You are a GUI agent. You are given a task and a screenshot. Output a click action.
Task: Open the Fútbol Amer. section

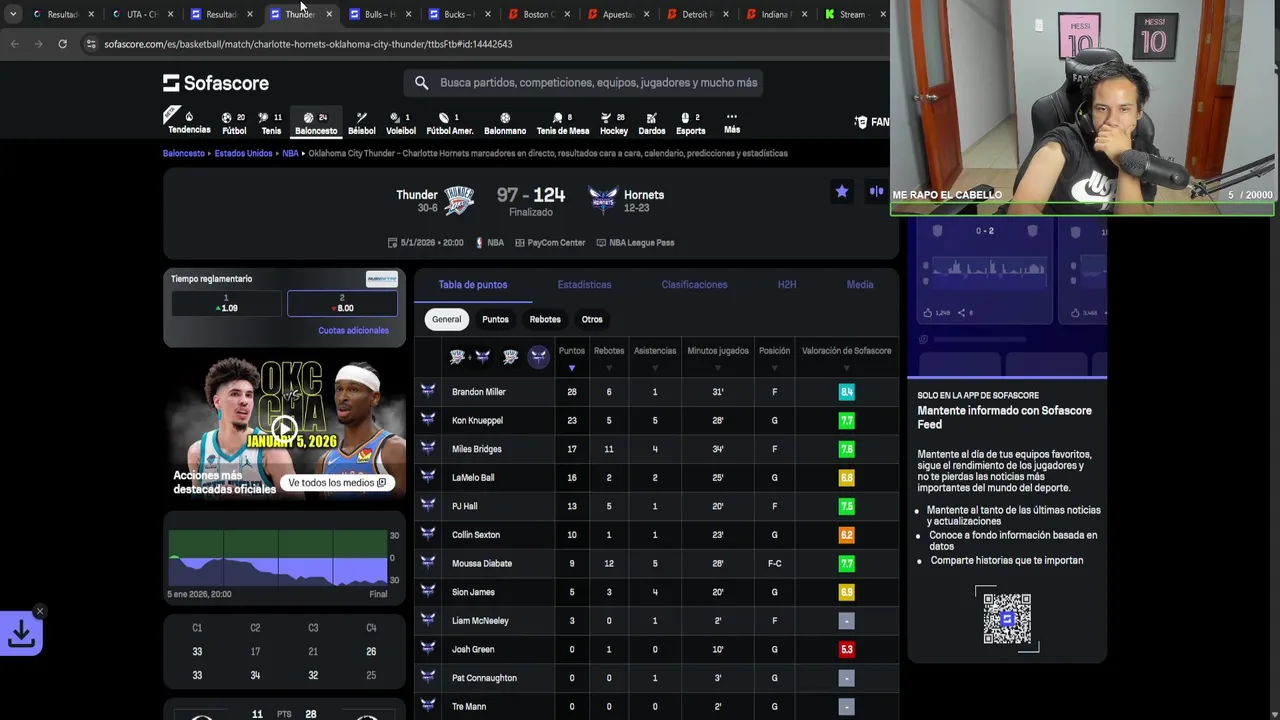(x=449, y=123)
